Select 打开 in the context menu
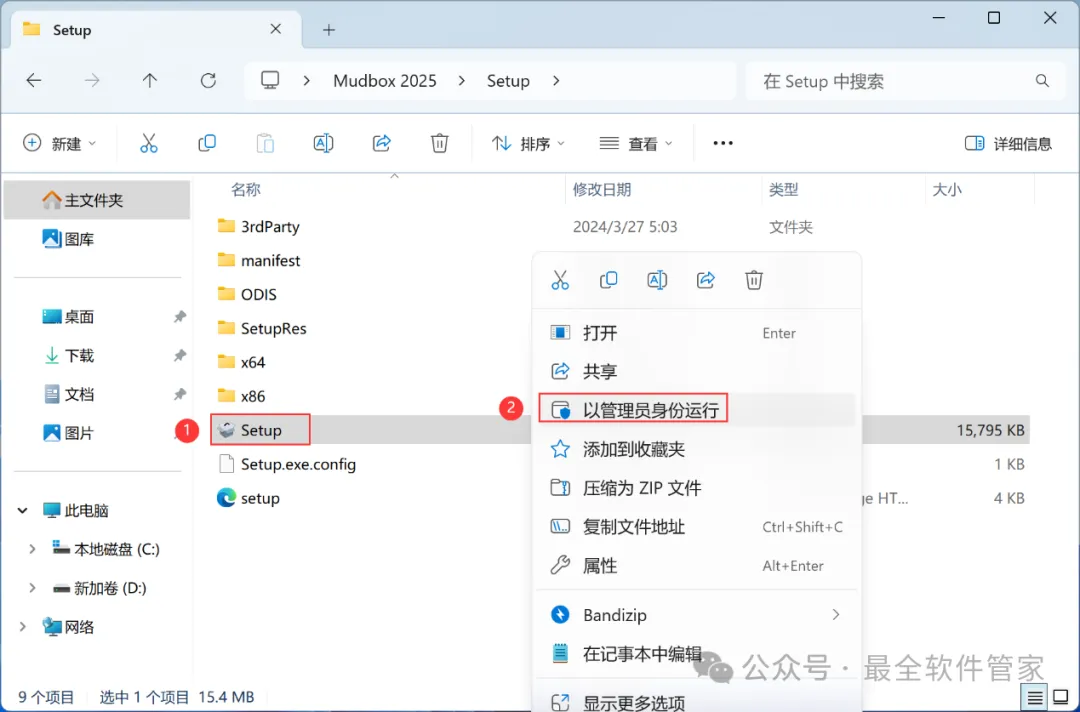This screenshot has height=712, width=1080. [x=696, y=333]
